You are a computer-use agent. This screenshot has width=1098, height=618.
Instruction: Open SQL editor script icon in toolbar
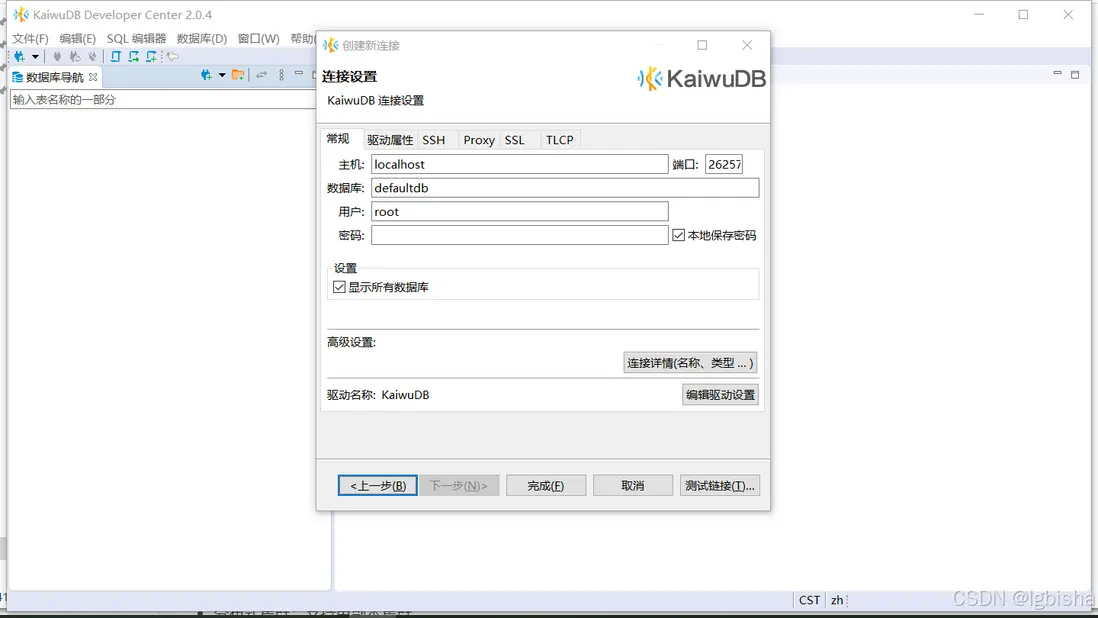coord(116,57)
